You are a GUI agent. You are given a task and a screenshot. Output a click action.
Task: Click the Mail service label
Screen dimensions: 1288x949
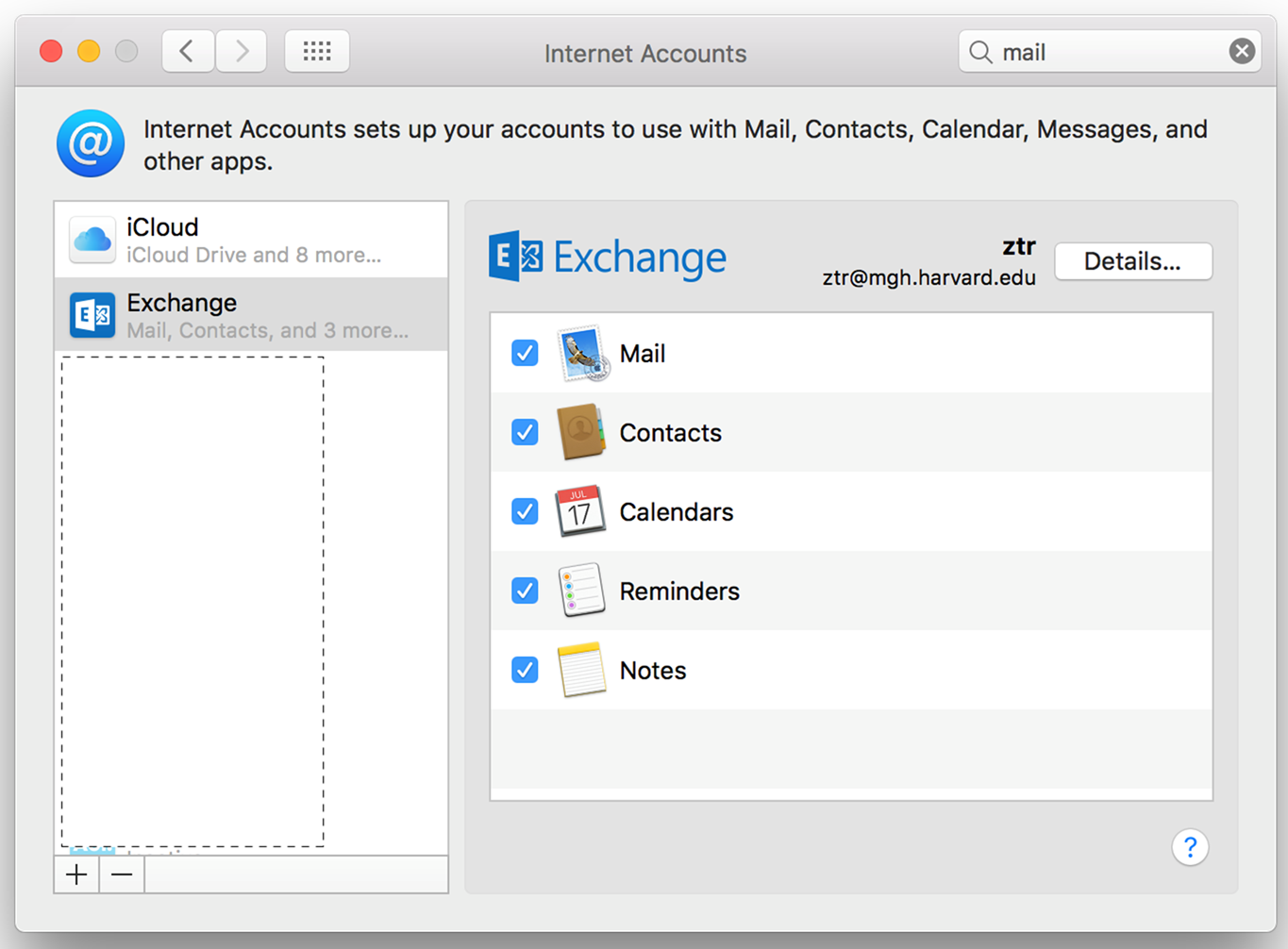(x=643, y=354)
